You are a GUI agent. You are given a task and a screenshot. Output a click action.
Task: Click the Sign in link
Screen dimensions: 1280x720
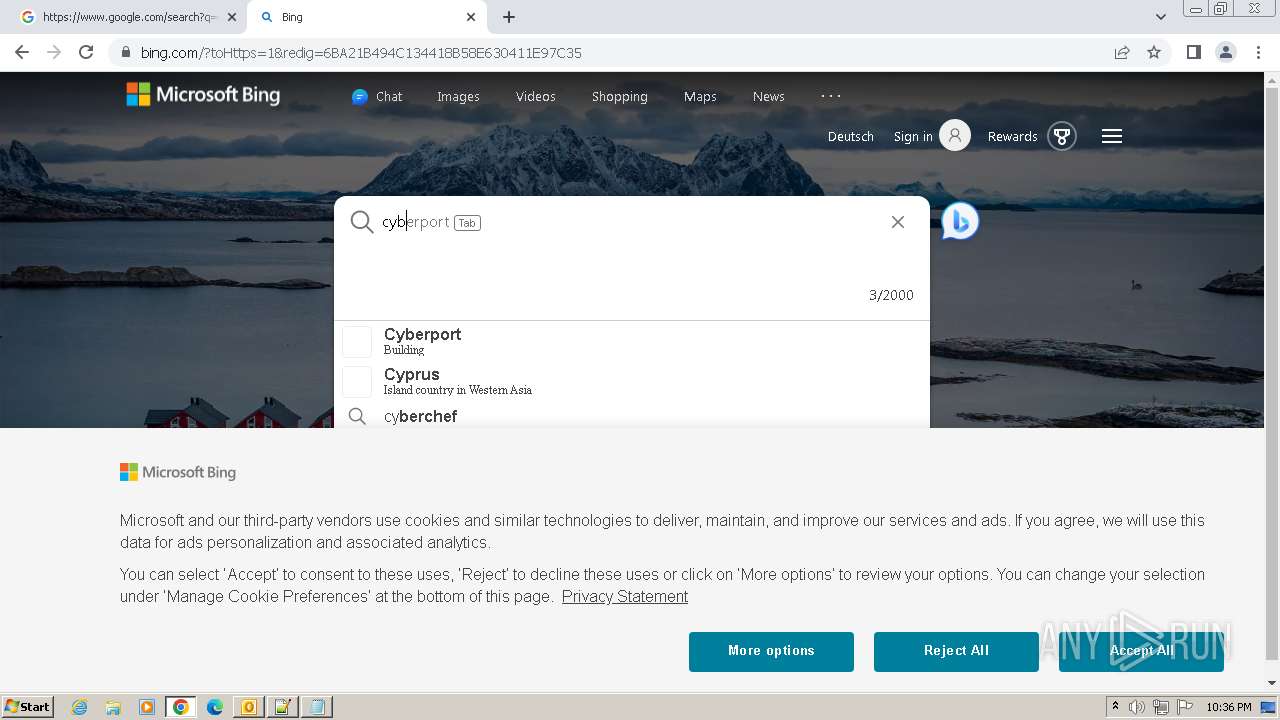pos(913,136)
